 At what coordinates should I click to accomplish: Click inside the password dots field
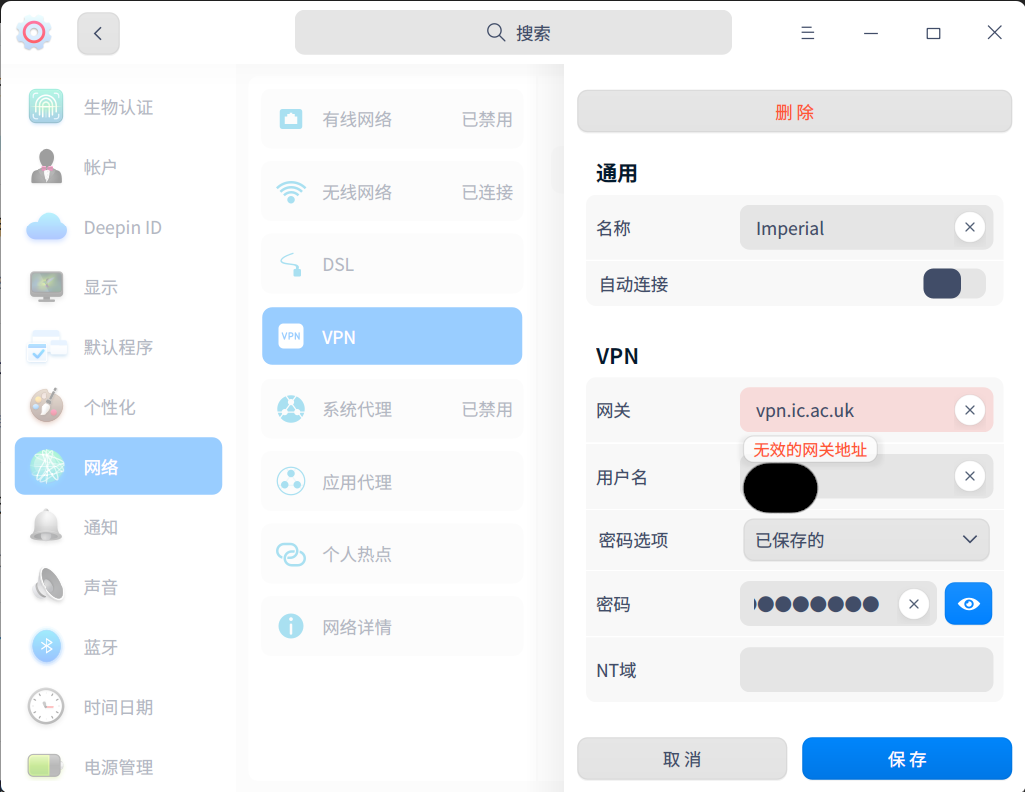tap(839, 604)
